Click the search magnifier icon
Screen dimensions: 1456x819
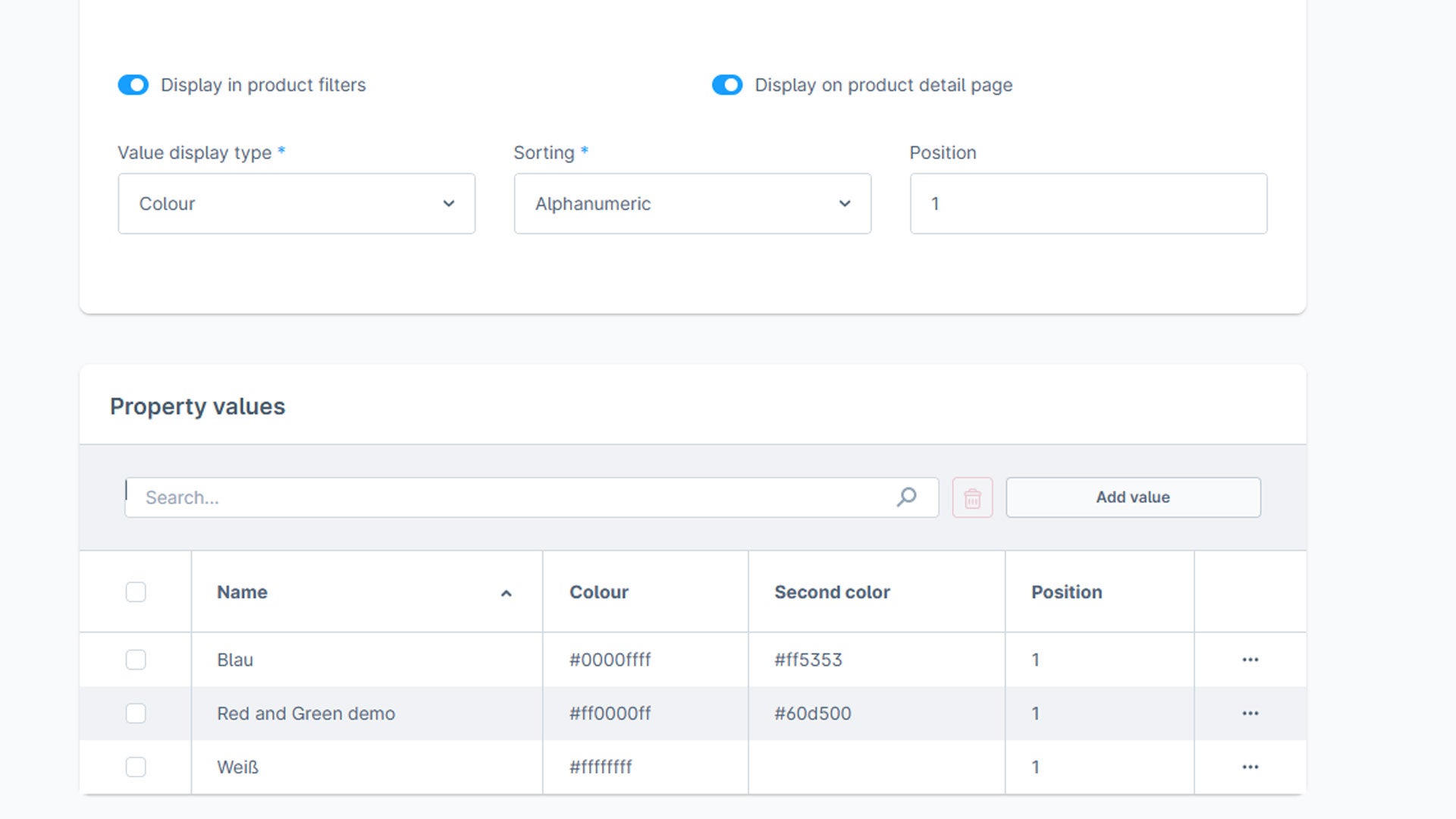(906, 497)
